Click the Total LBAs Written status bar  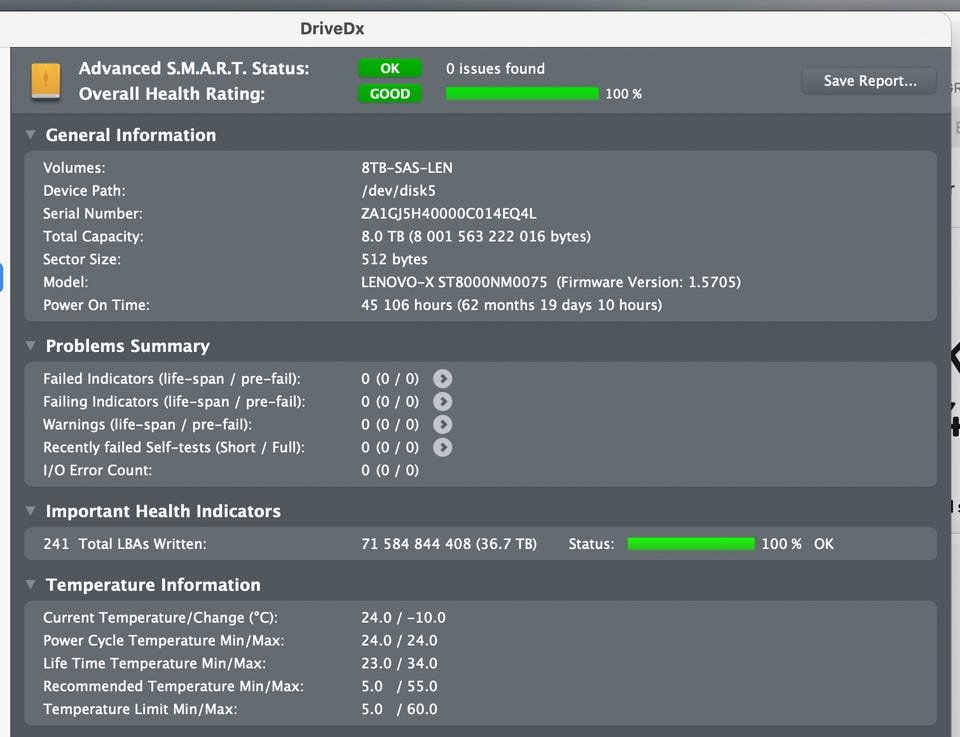691,544
